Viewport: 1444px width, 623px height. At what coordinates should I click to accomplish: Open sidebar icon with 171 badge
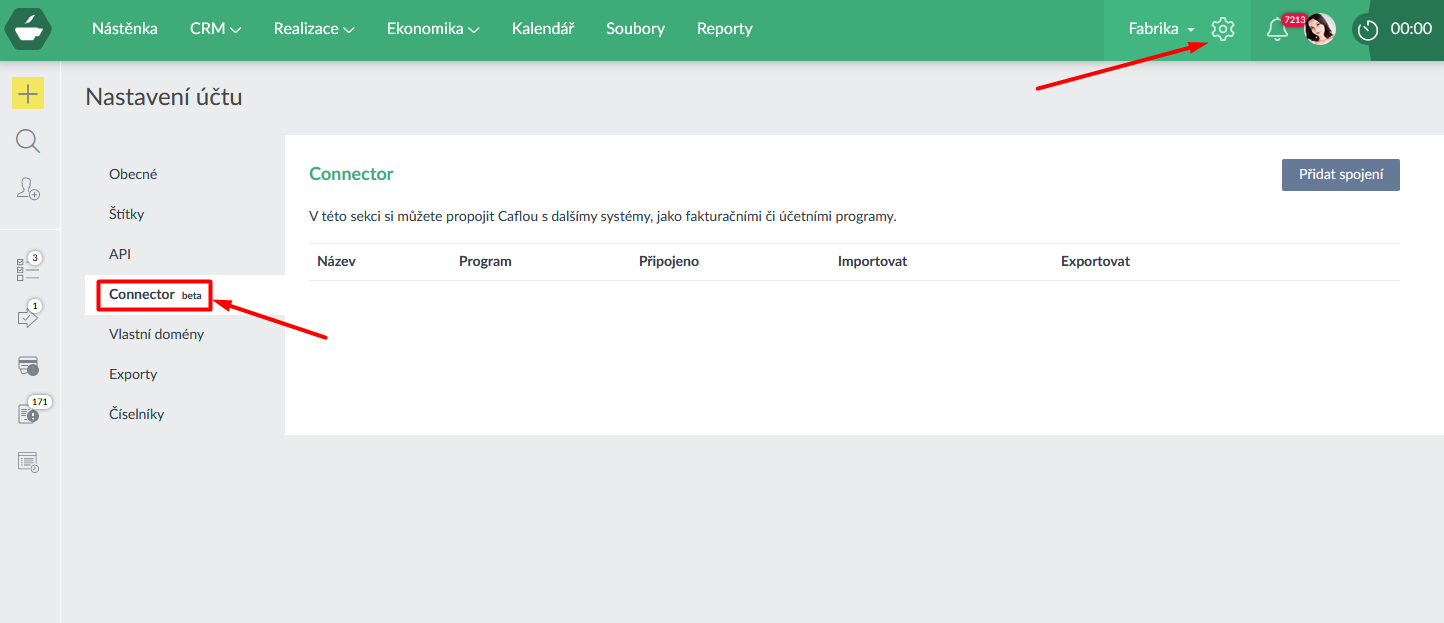pos(28,413)
